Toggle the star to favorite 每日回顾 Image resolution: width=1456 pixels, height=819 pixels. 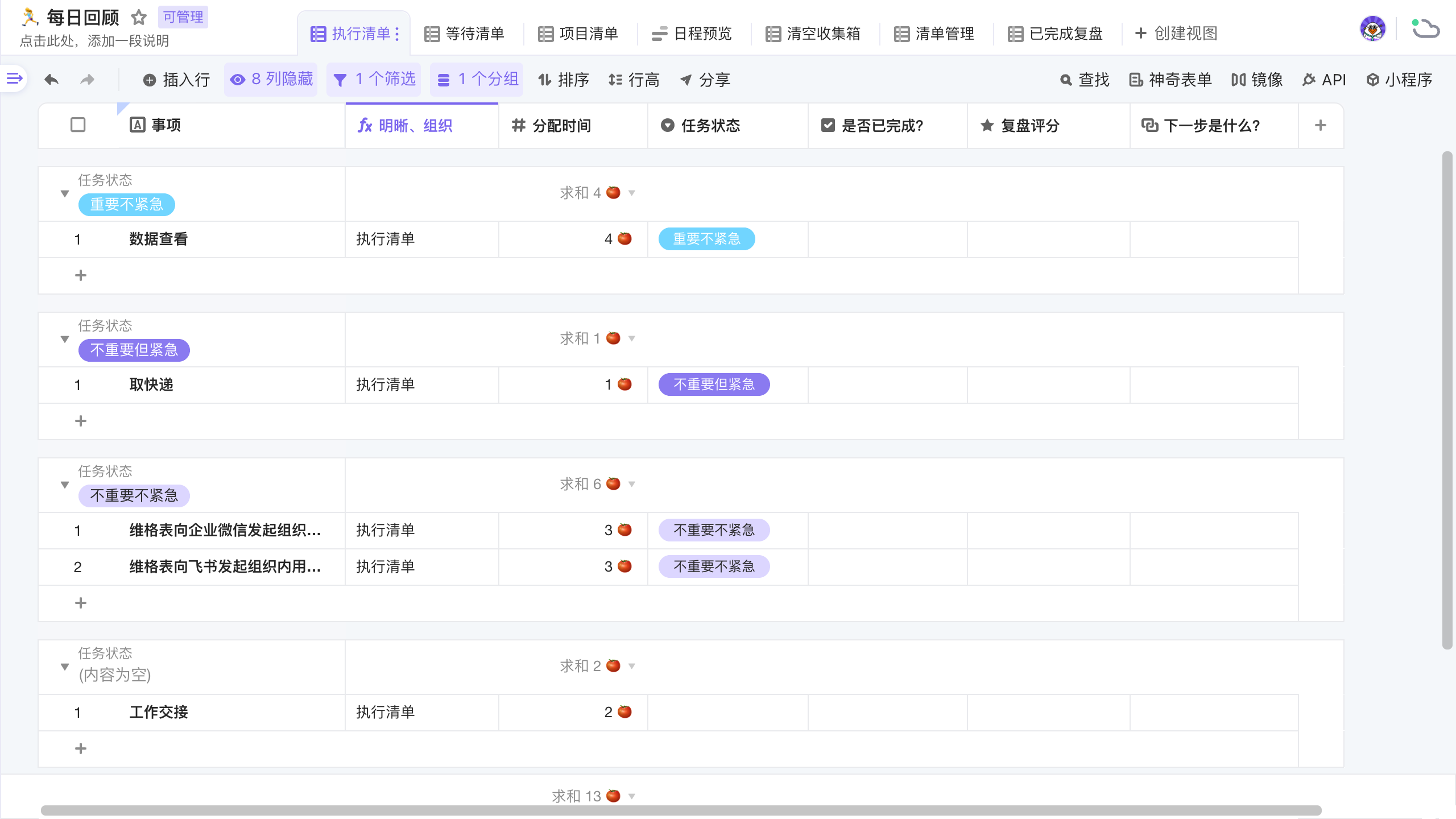pos(139,17)
